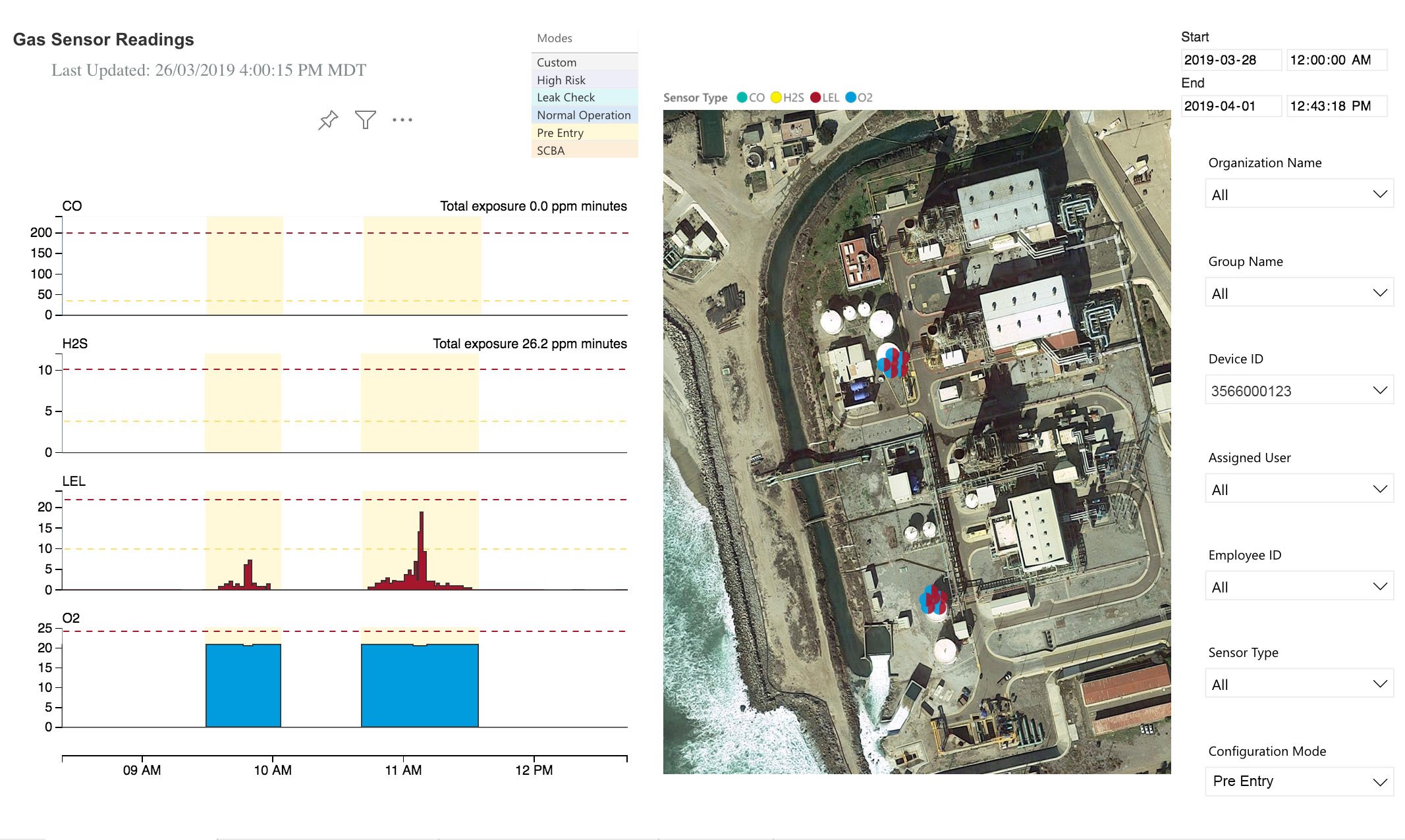The height and width of the screenshot is (840, 1405).
Task: Select Leak Check mode
Action: coord(567,96)
